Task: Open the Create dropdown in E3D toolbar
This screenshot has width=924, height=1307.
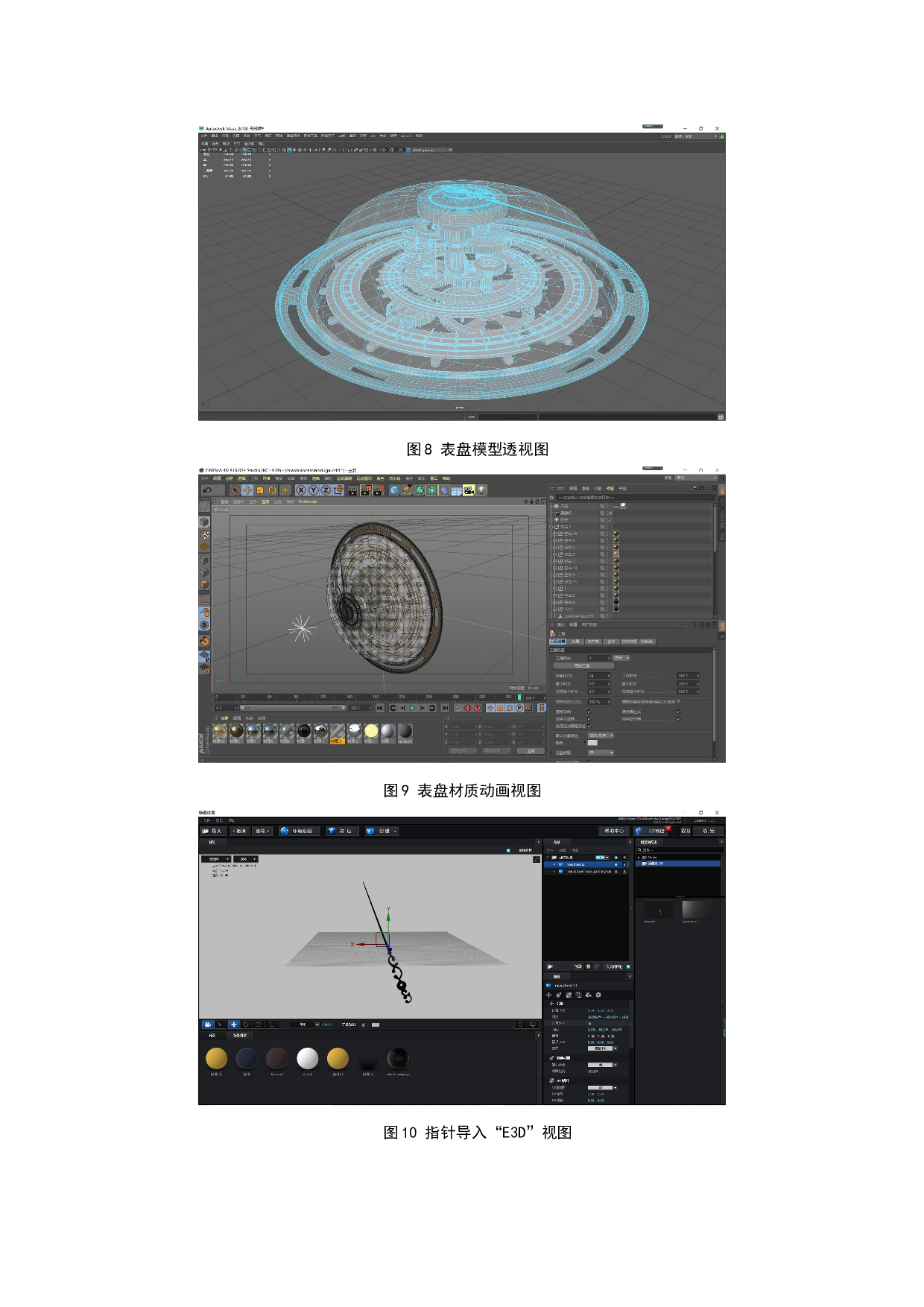Action: click(382, 831)
